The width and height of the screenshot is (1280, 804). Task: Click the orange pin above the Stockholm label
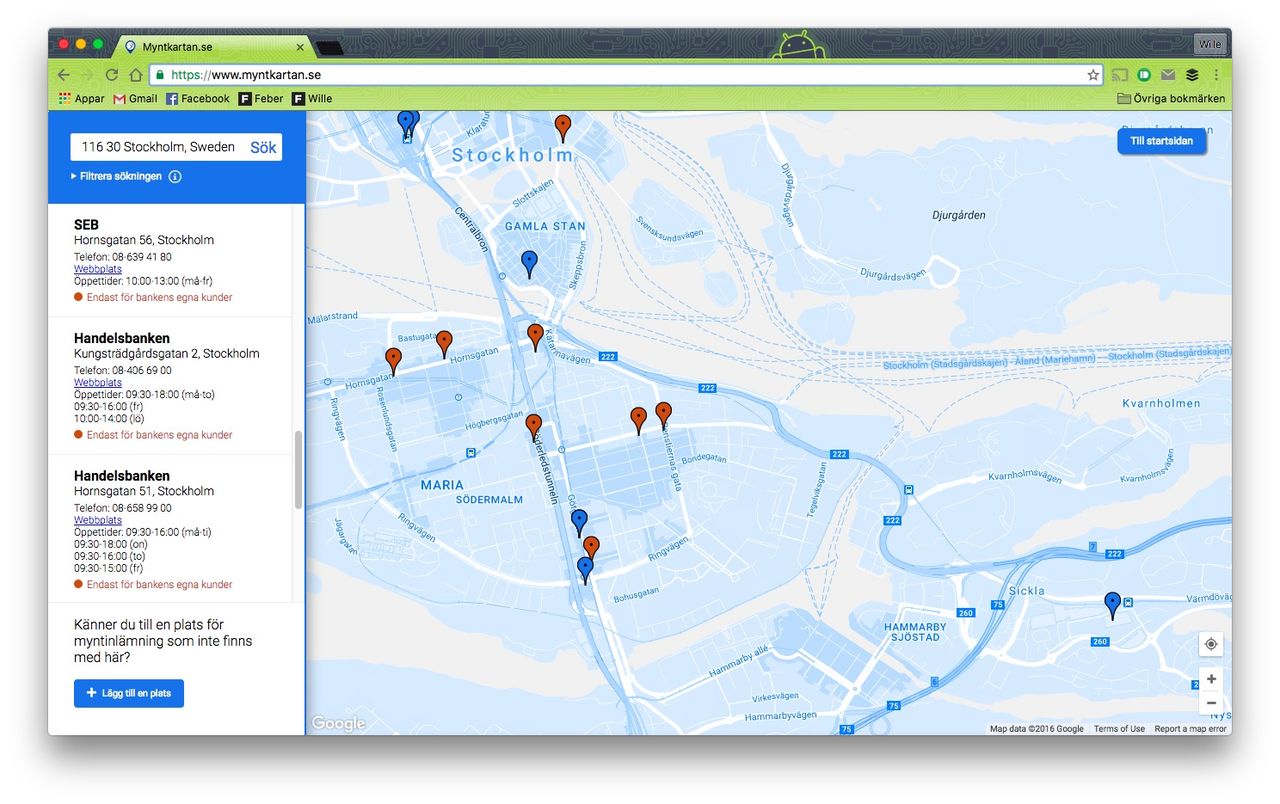pos(563,126)
